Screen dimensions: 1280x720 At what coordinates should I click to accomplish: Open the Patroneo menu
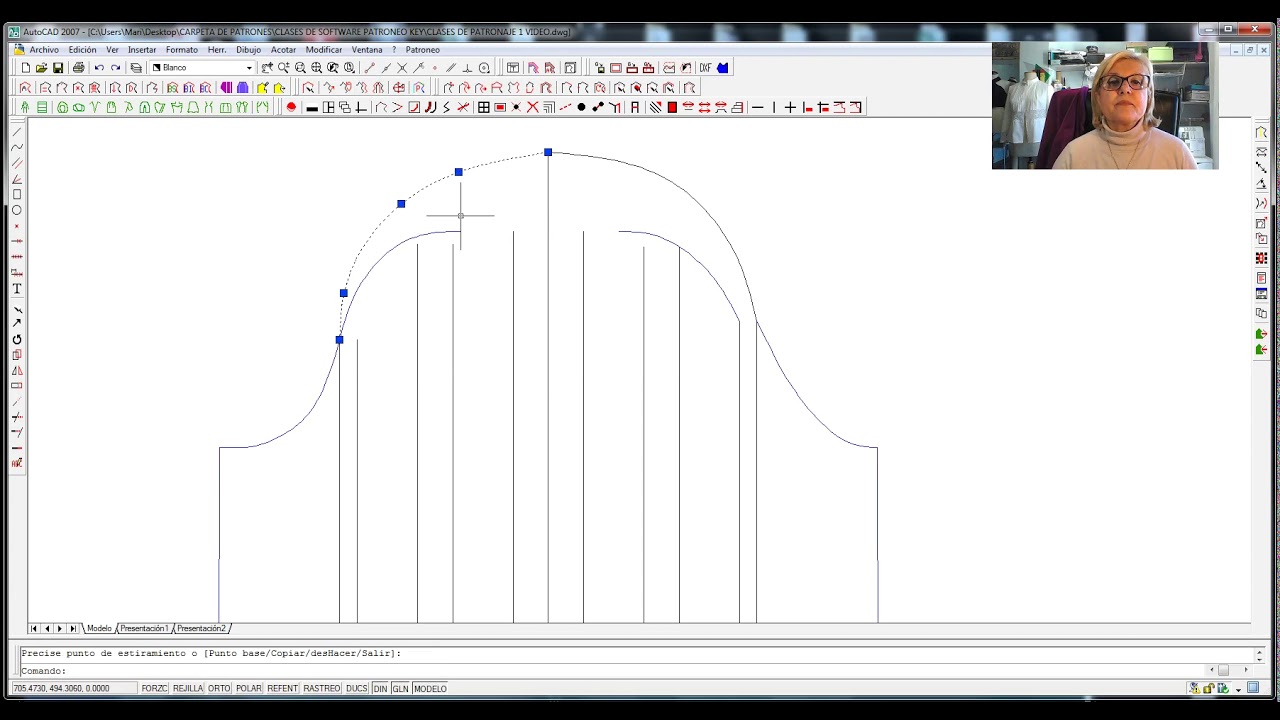[422, 49]
